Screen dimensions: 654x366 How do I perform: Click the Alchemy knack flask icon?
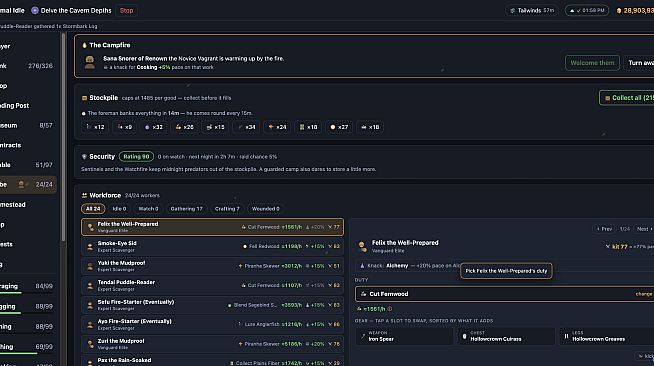(x=362, y=266)
